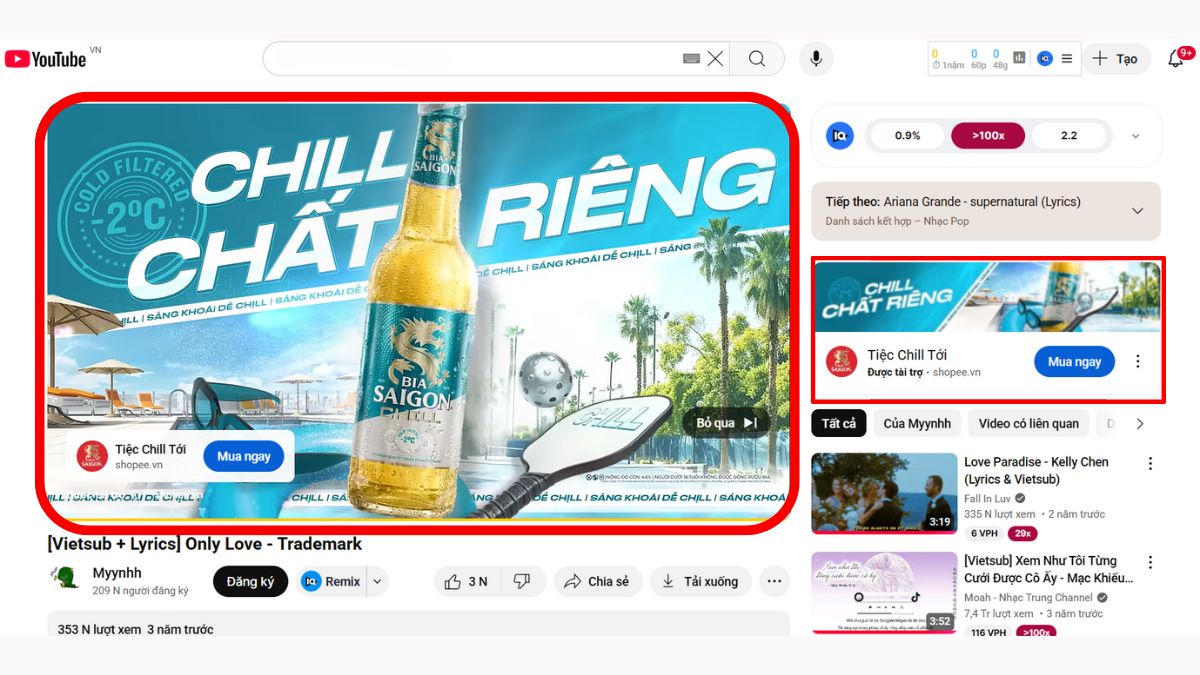
Task: Open the vidIQ bar chart stats icon
Action: click(x=1019, y=59)
